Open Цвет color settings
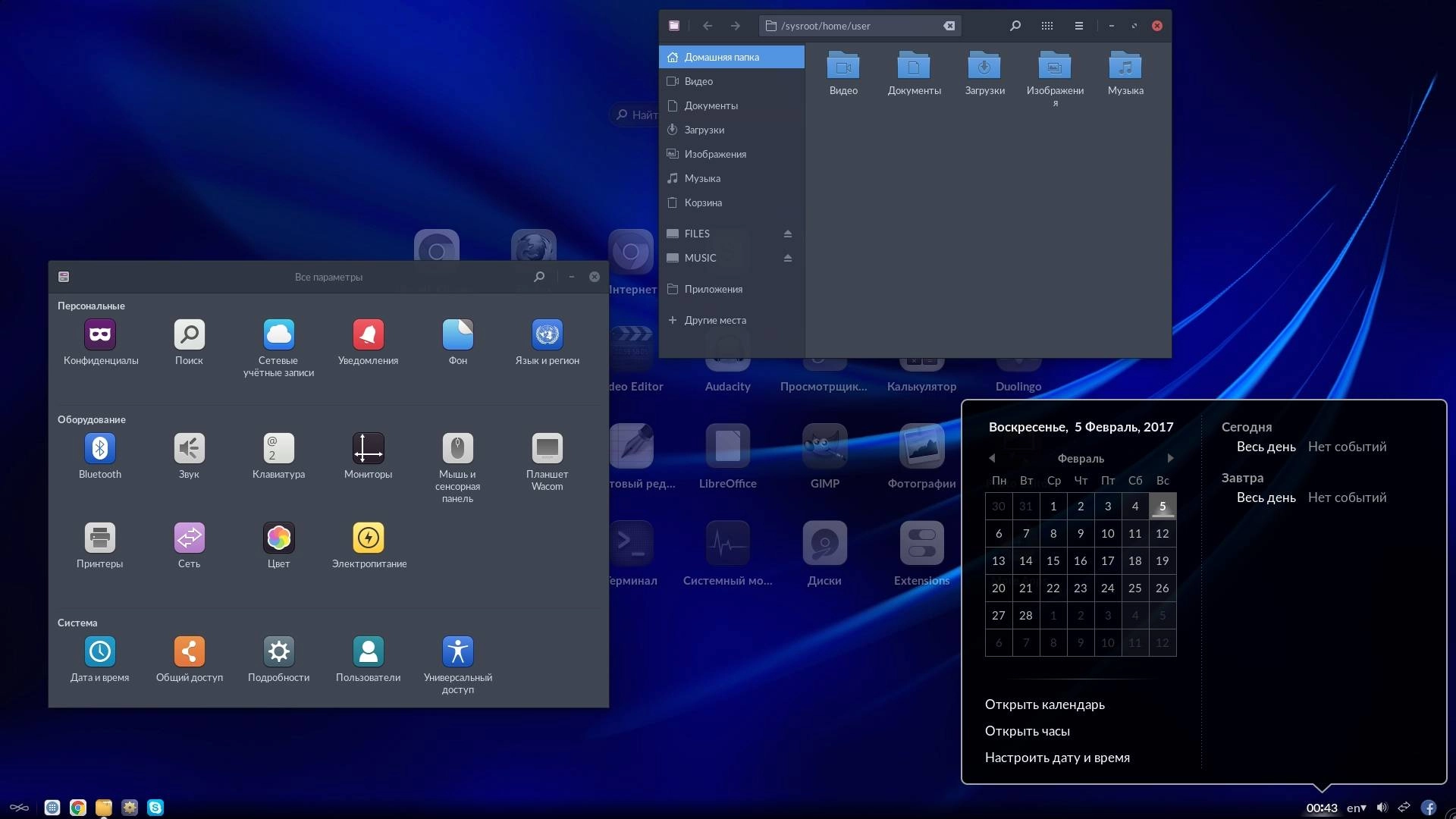The height and width of the screenshot is (819, 1456). coord(278,538)
